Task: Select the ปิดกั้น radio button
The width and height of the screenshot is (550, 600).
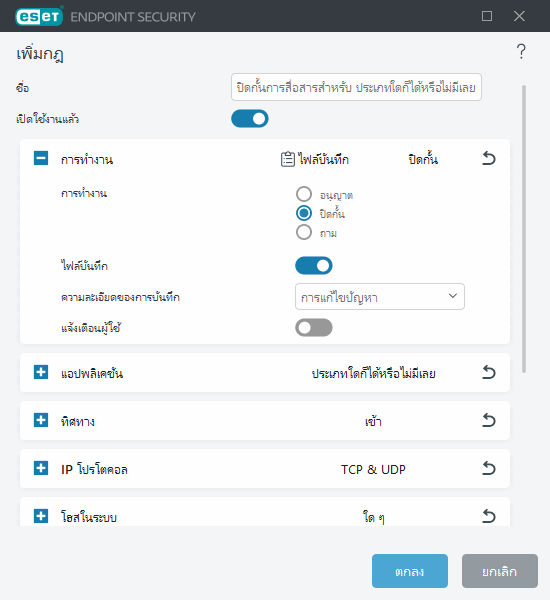Action: pos(304,213)
